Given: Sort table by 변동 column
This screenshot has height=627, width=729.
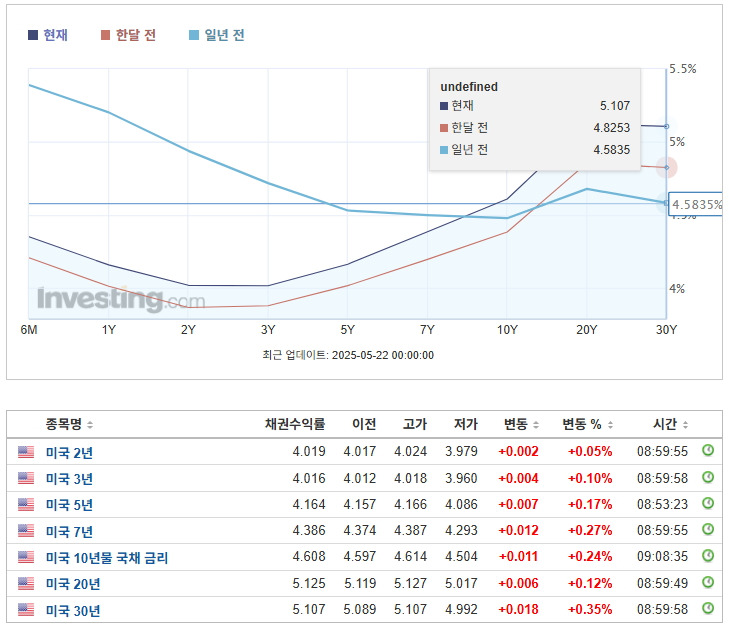Looking at the screenshot, I should [521, 424].
